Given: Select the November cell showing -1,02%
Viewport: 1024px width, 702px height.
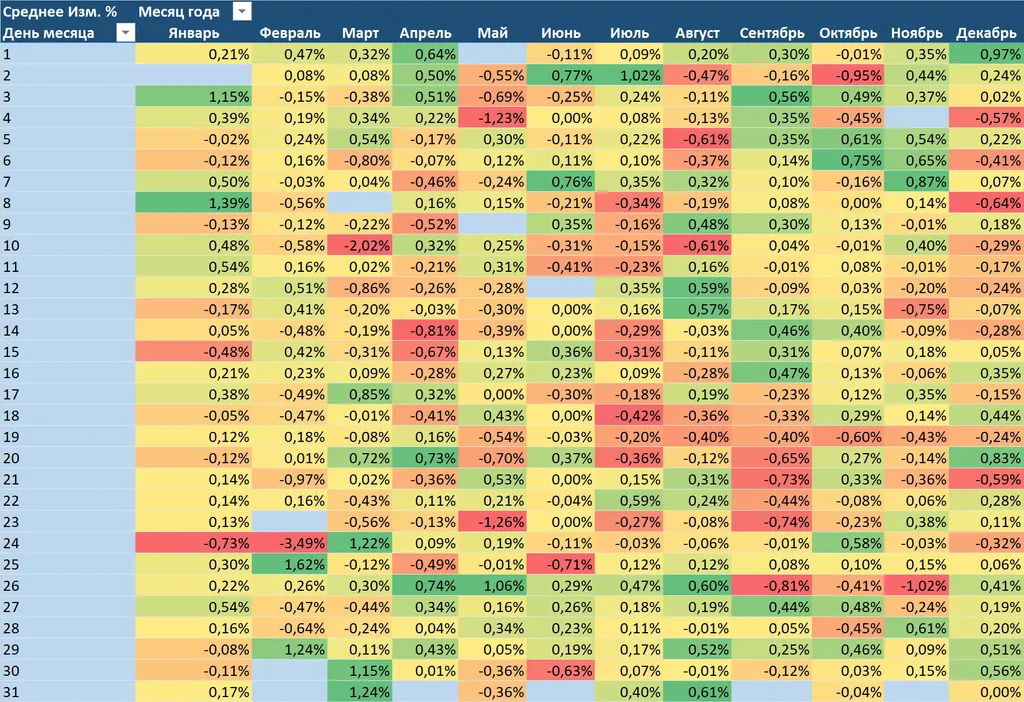Looking at the screenshot, I should coord(917,586).
